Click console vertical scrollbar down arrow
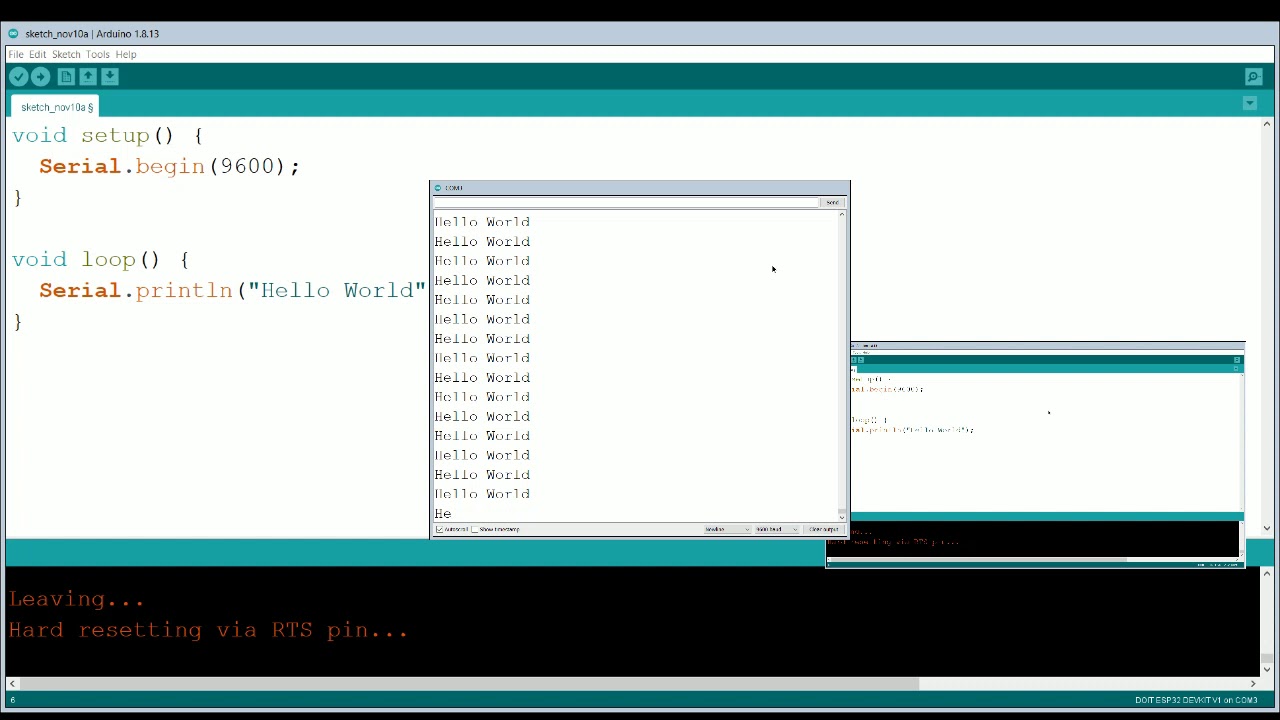The width and height of the screenshot is (1280, 720). (1268, 671)
